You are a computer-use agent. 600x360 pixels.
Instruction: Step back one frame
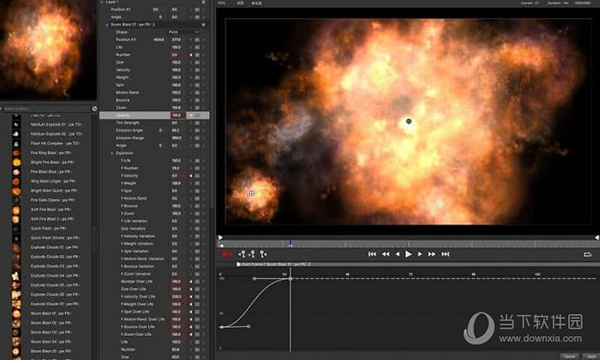click(398, 254)
